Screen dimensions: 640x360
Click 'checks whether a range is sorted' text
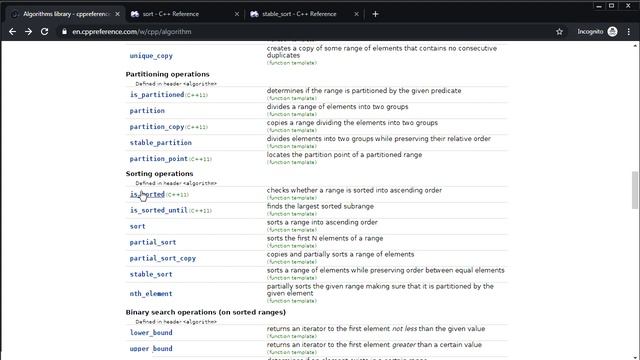coord(354,190)
